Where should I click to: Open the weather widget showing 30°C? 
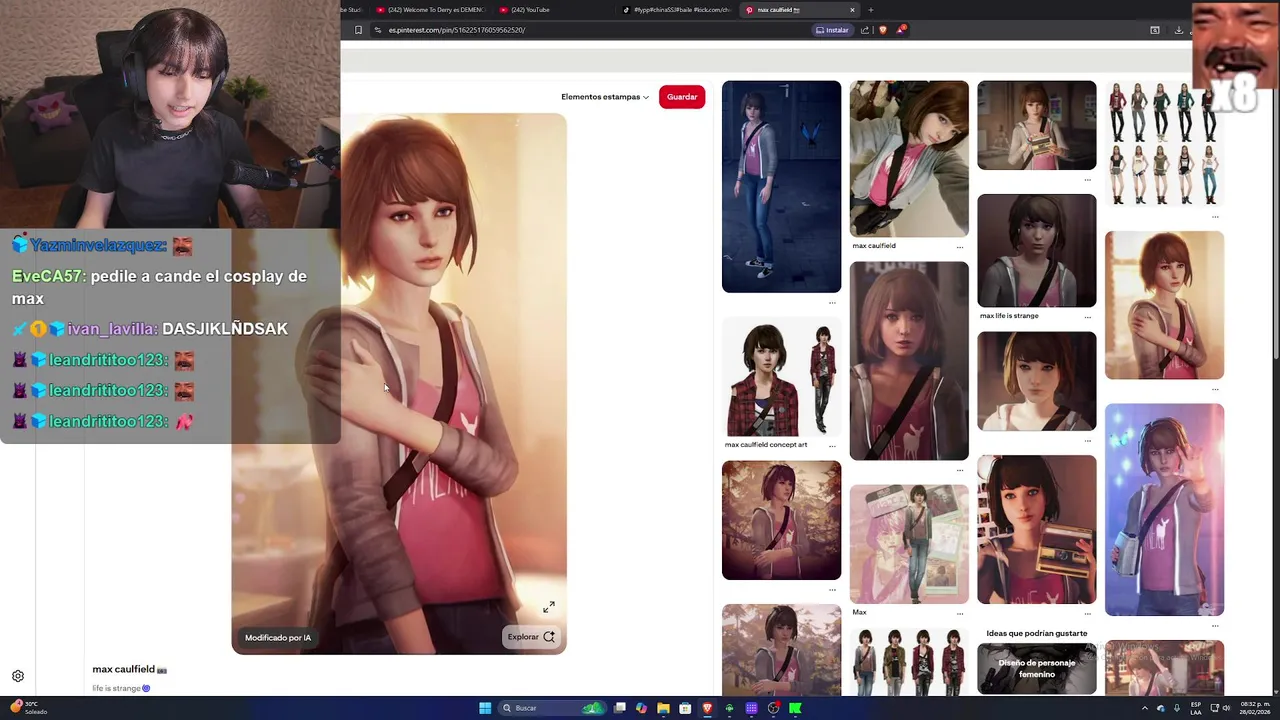coord(30,708)
